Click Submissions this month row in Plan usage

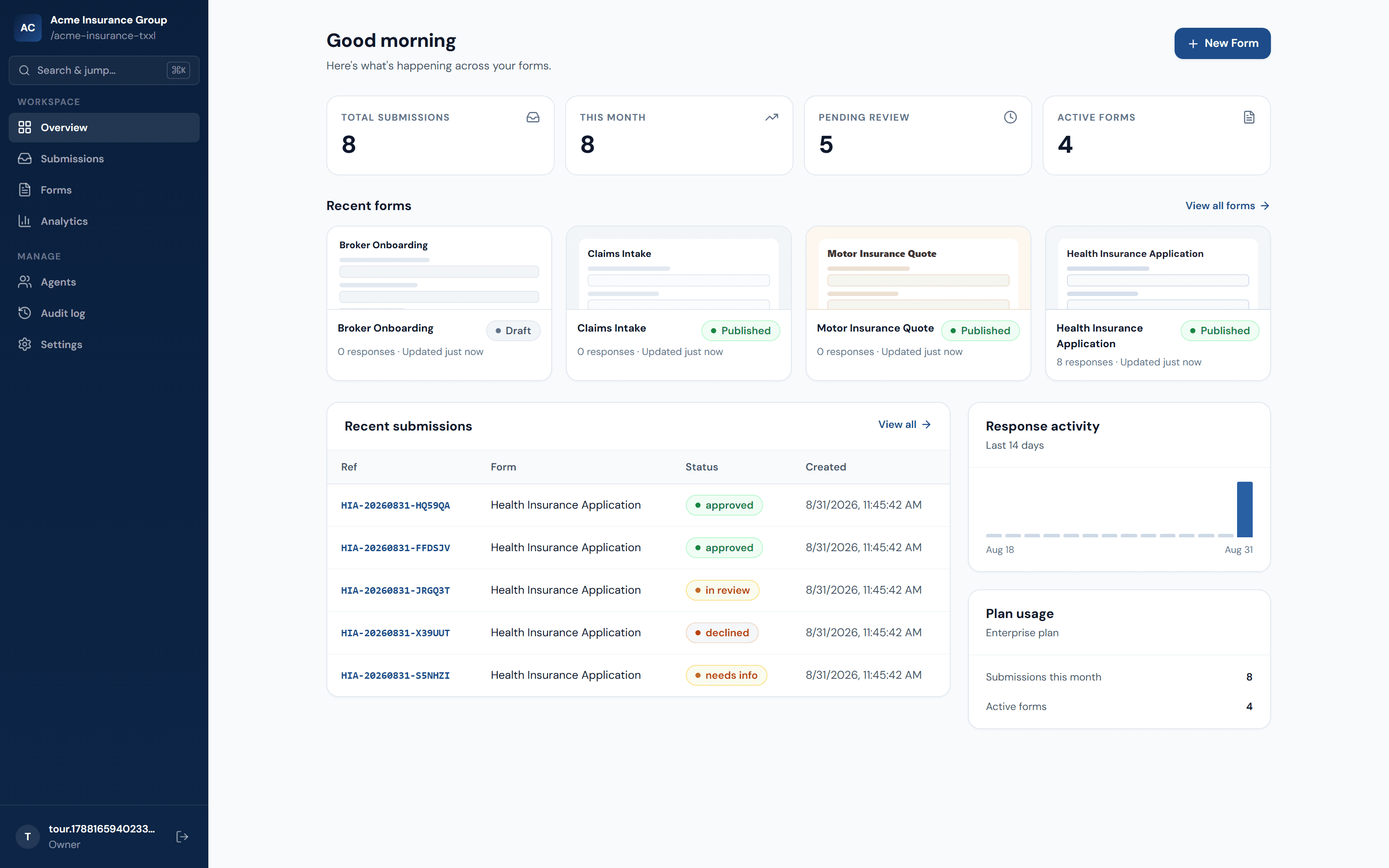coord(1119,677)
